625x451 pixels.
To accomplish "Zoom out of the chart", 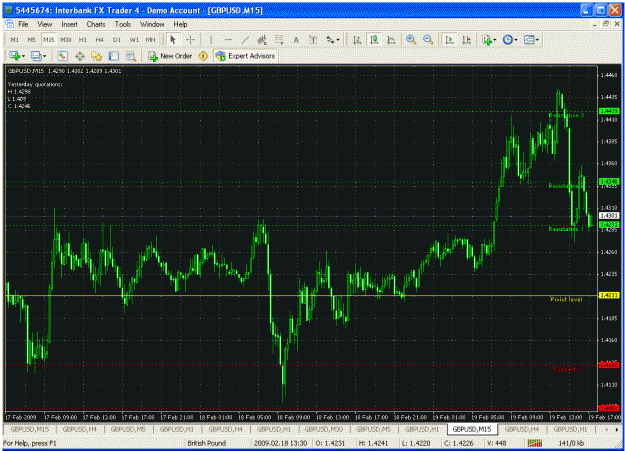I will pos(428,40).
